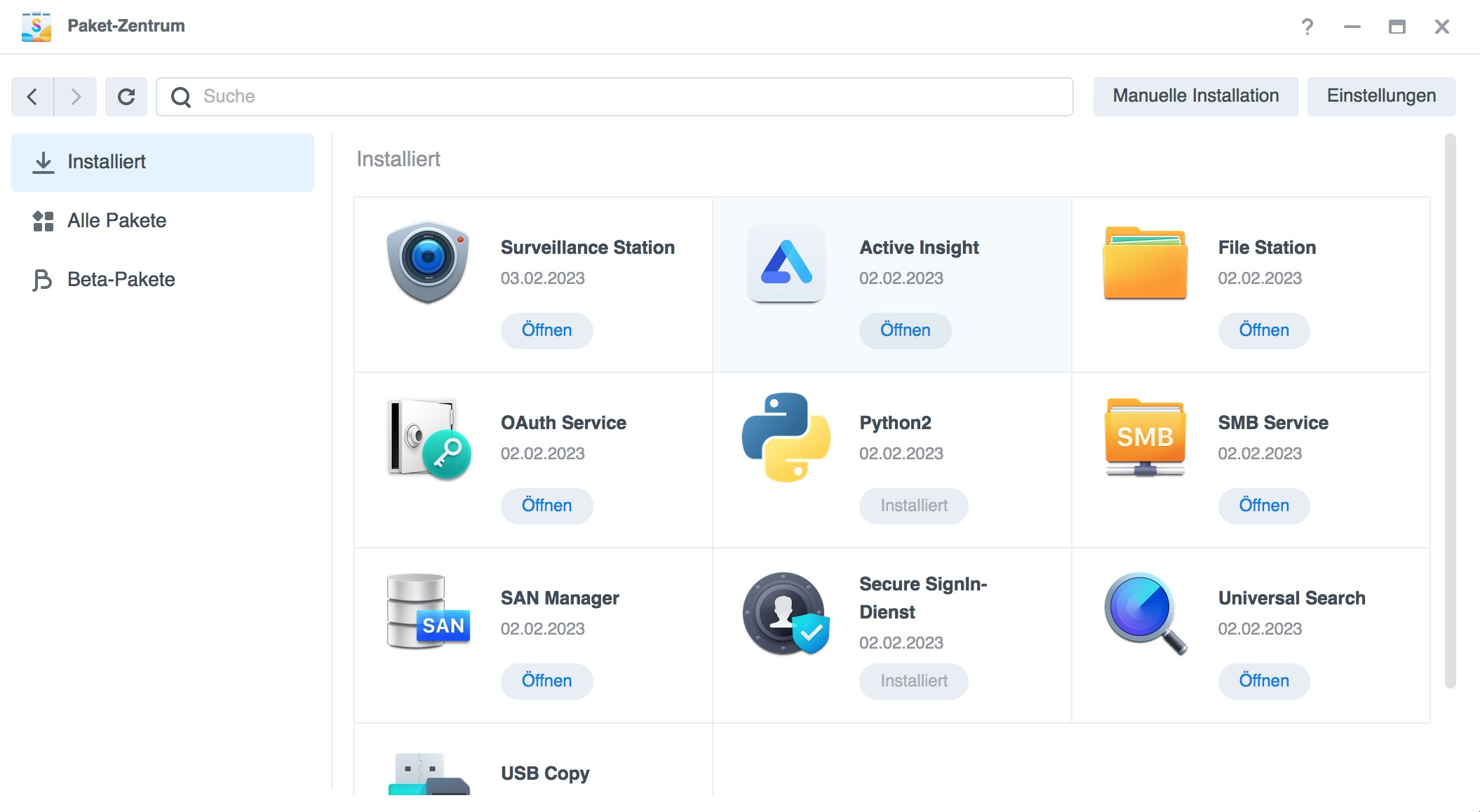Click the Manuelle Installation button
The height and width of the screenshot is (812, 1480).
(1195, 96)
